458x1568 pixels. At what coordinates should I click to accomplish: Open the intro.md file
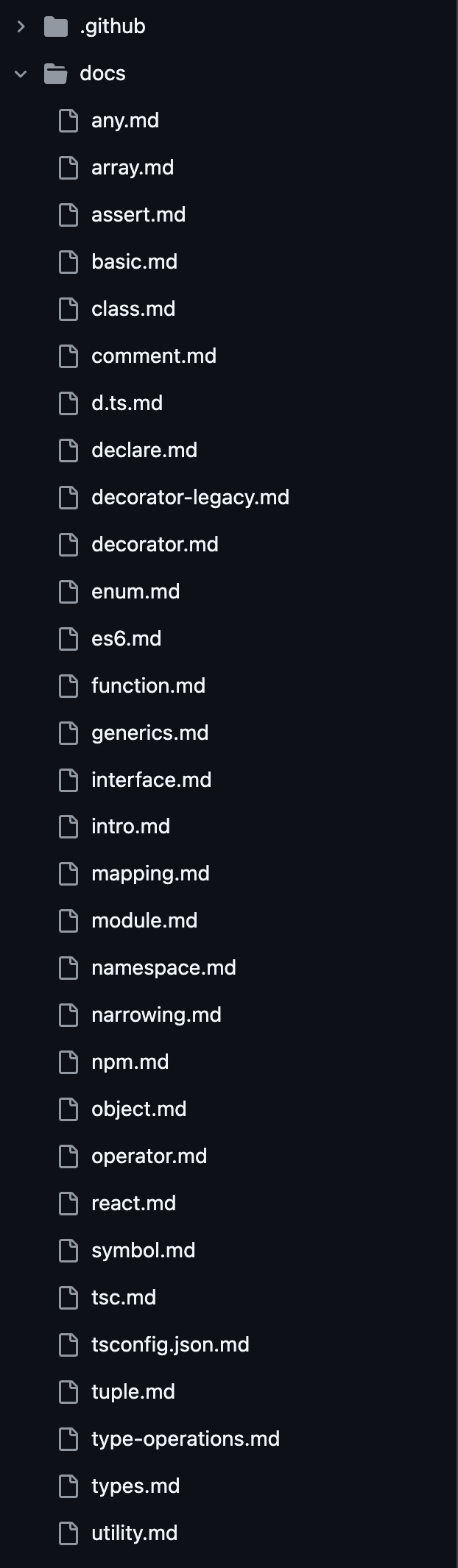130,826
